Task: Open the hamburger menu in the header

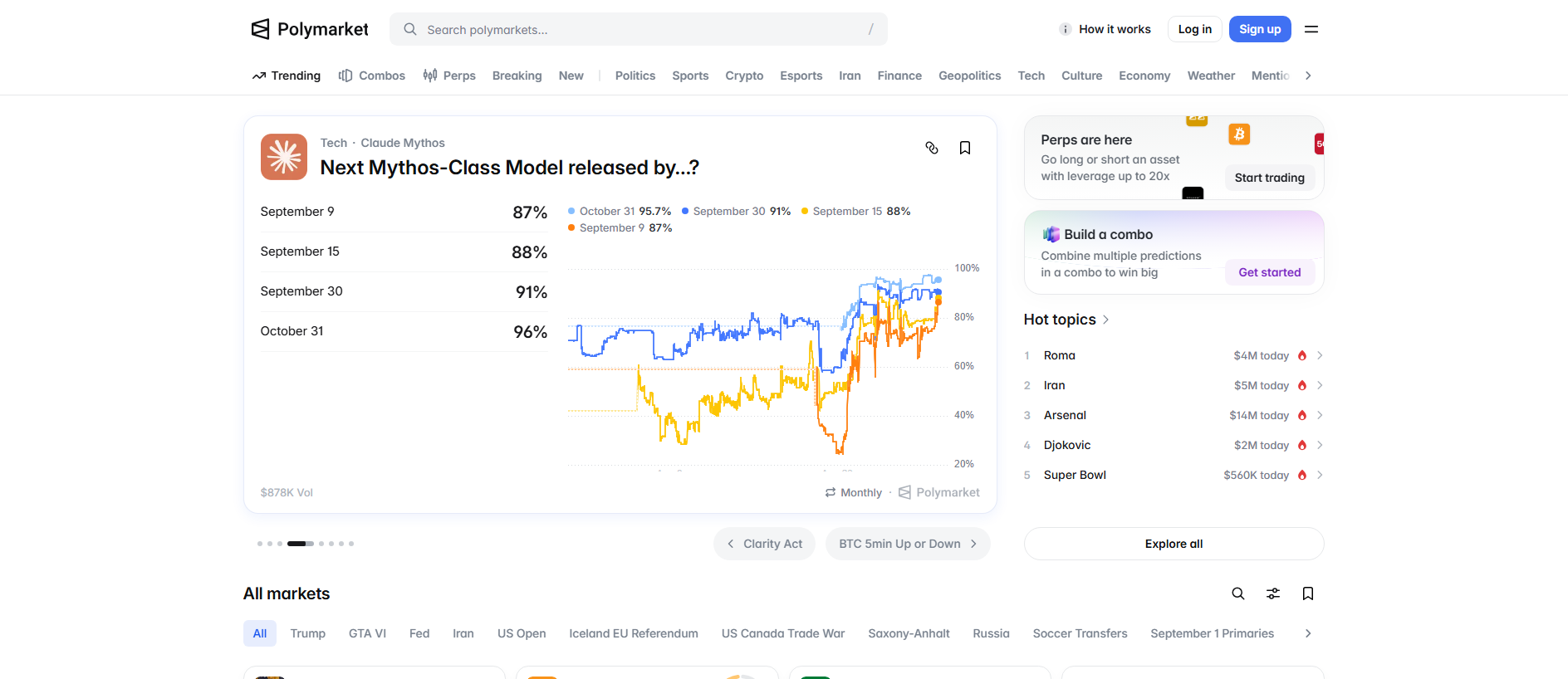Action: click(x=1311, y=29)
